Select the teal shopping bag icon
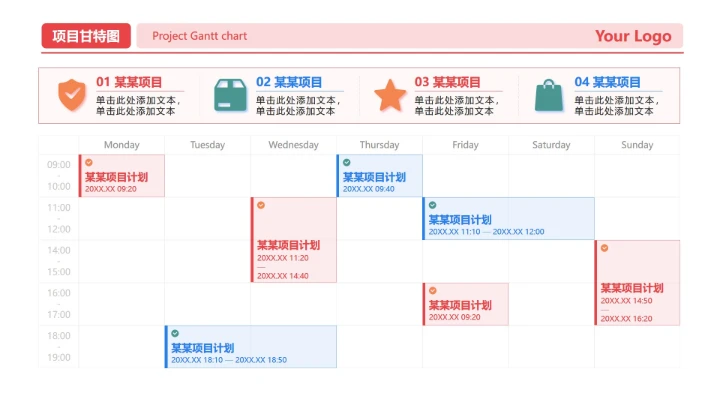Image resolution: width=720 pixels, height=405 pixels. point(549,95)
